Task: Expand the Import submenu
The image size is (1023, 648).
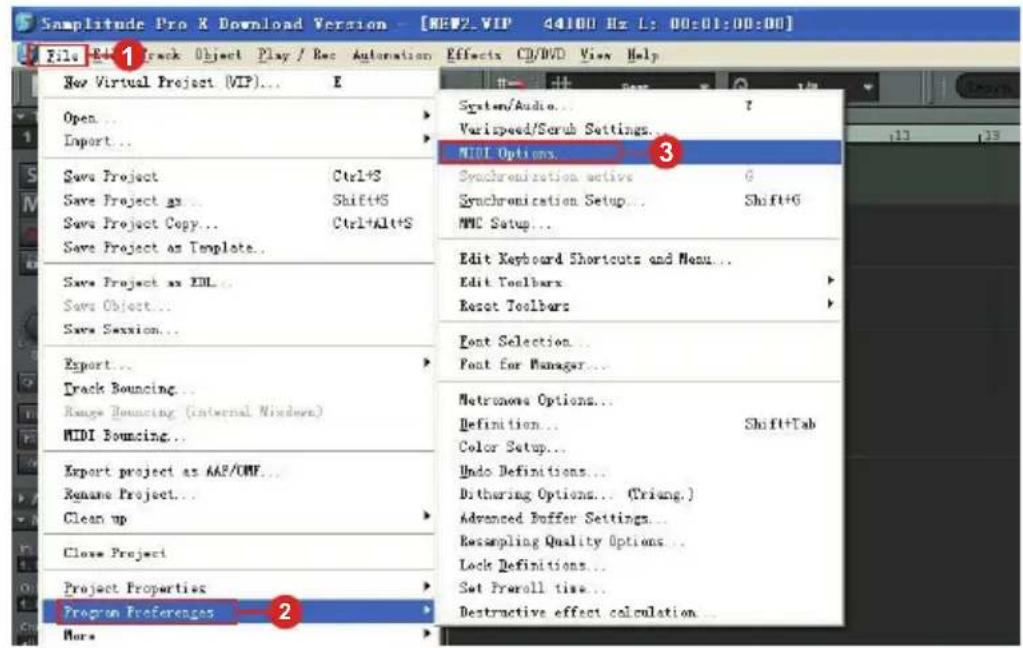Action: pos(239,141)
